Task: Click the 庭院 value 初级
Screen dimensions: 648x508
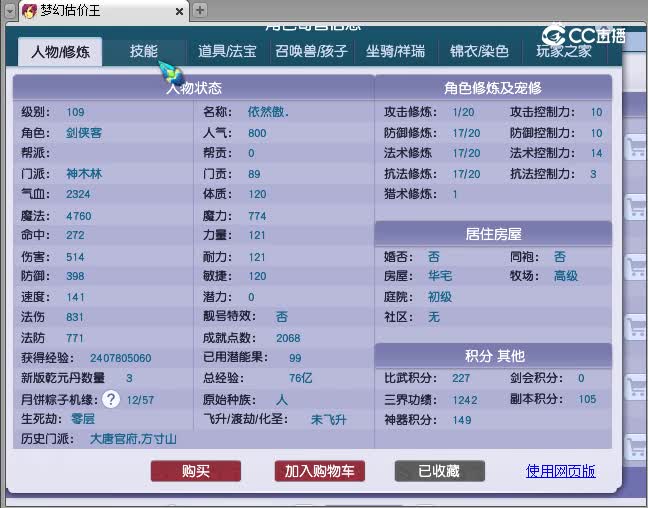Action: coord(440,297)
